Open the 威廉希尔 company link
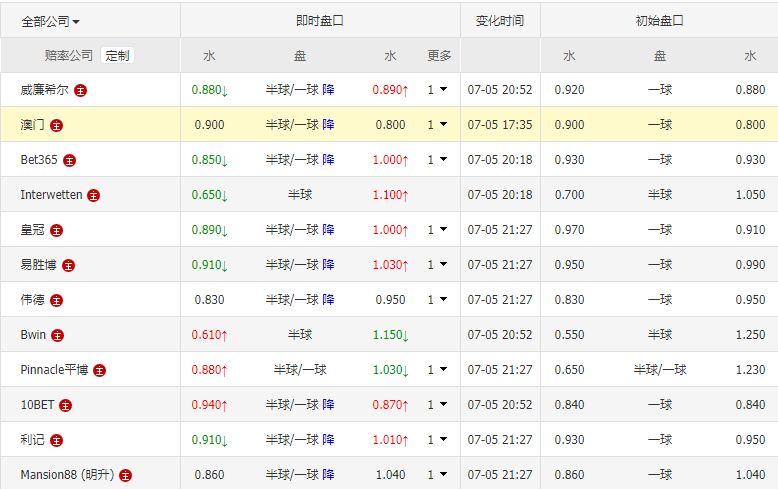This screenshot has height=489, width=778. click(x=45, y=90)
